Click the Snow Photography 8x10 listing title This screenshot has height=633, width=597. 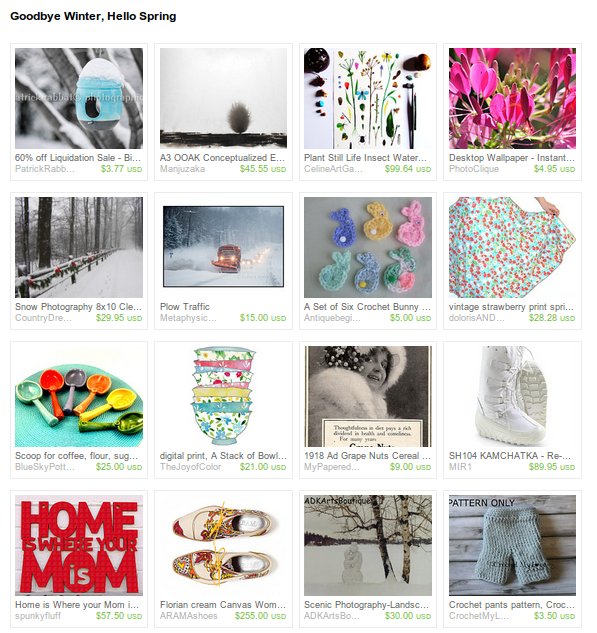pyautogui.click(x=78, y=306)
